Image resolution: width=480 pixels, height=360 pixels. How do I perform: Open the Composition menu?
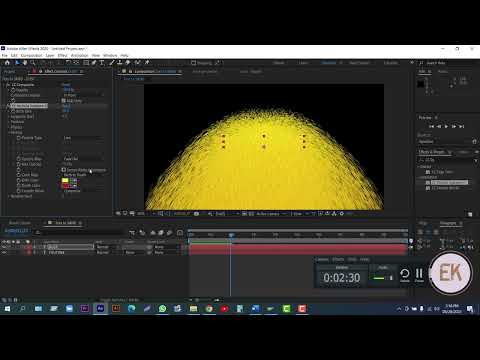(x=32, y=55)
